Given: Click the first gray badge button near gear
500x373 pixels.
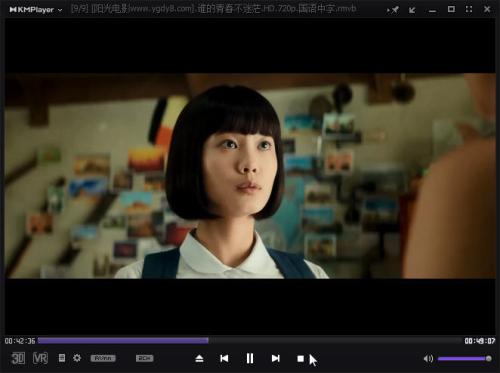Looking at the screenshot, I should click(103, 358).
